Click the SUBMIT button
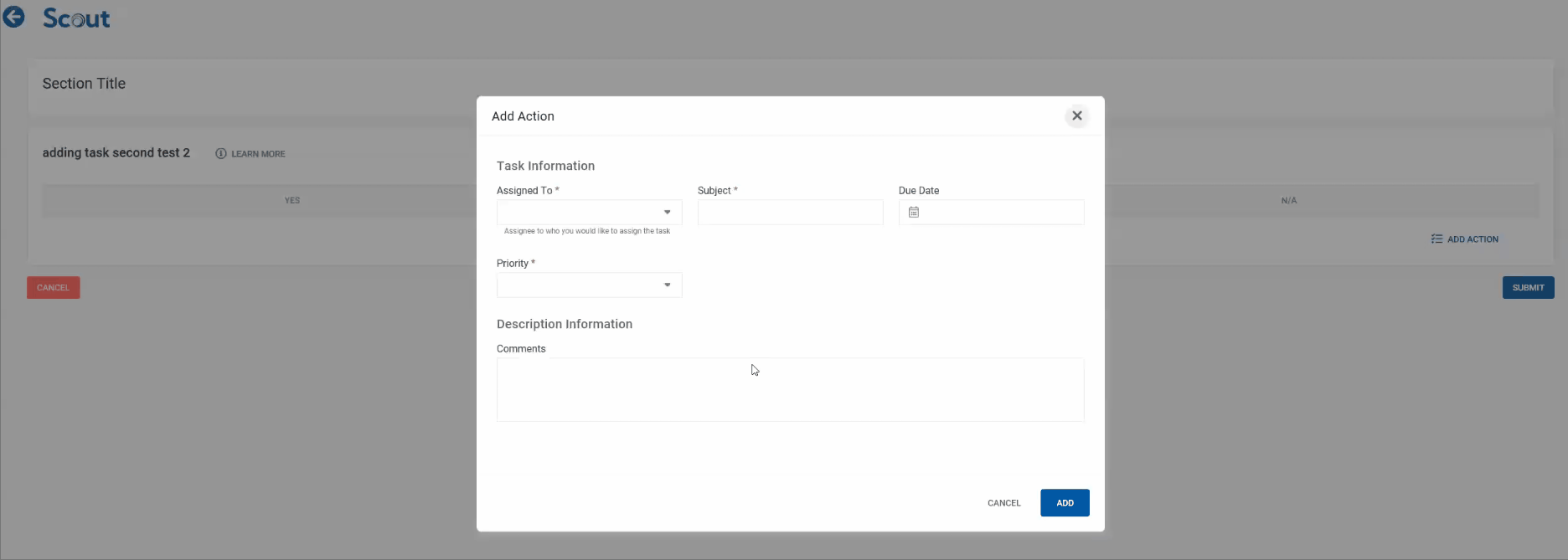 point(1528,288)
